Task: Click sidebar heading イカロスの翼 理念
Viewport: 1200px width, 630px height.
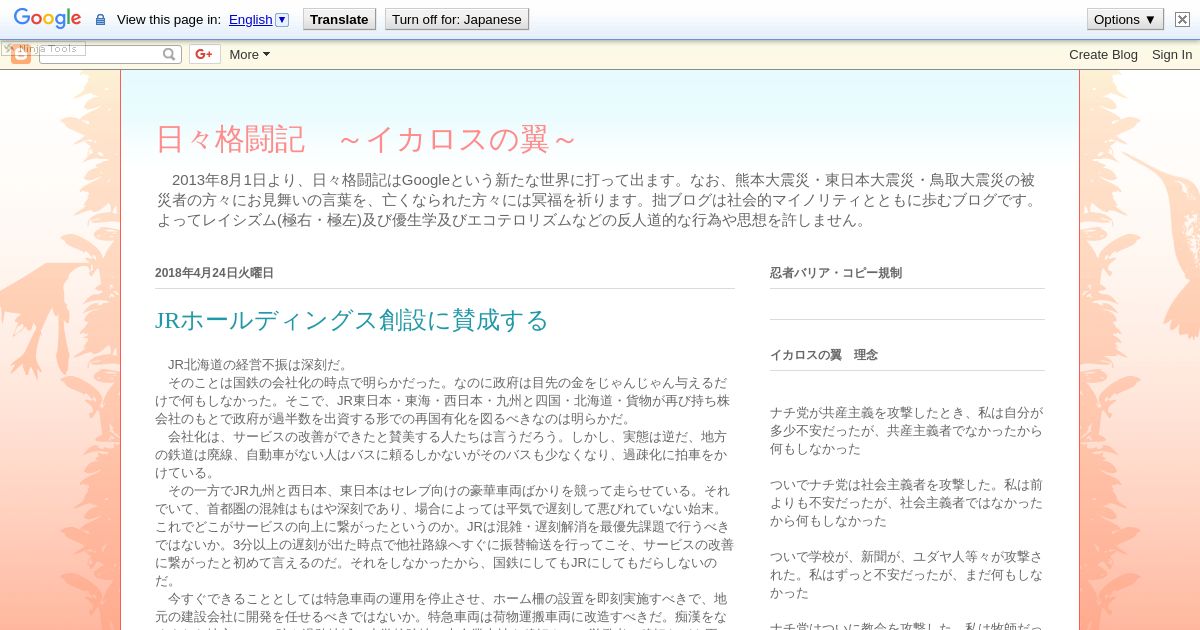Action: 824,355
